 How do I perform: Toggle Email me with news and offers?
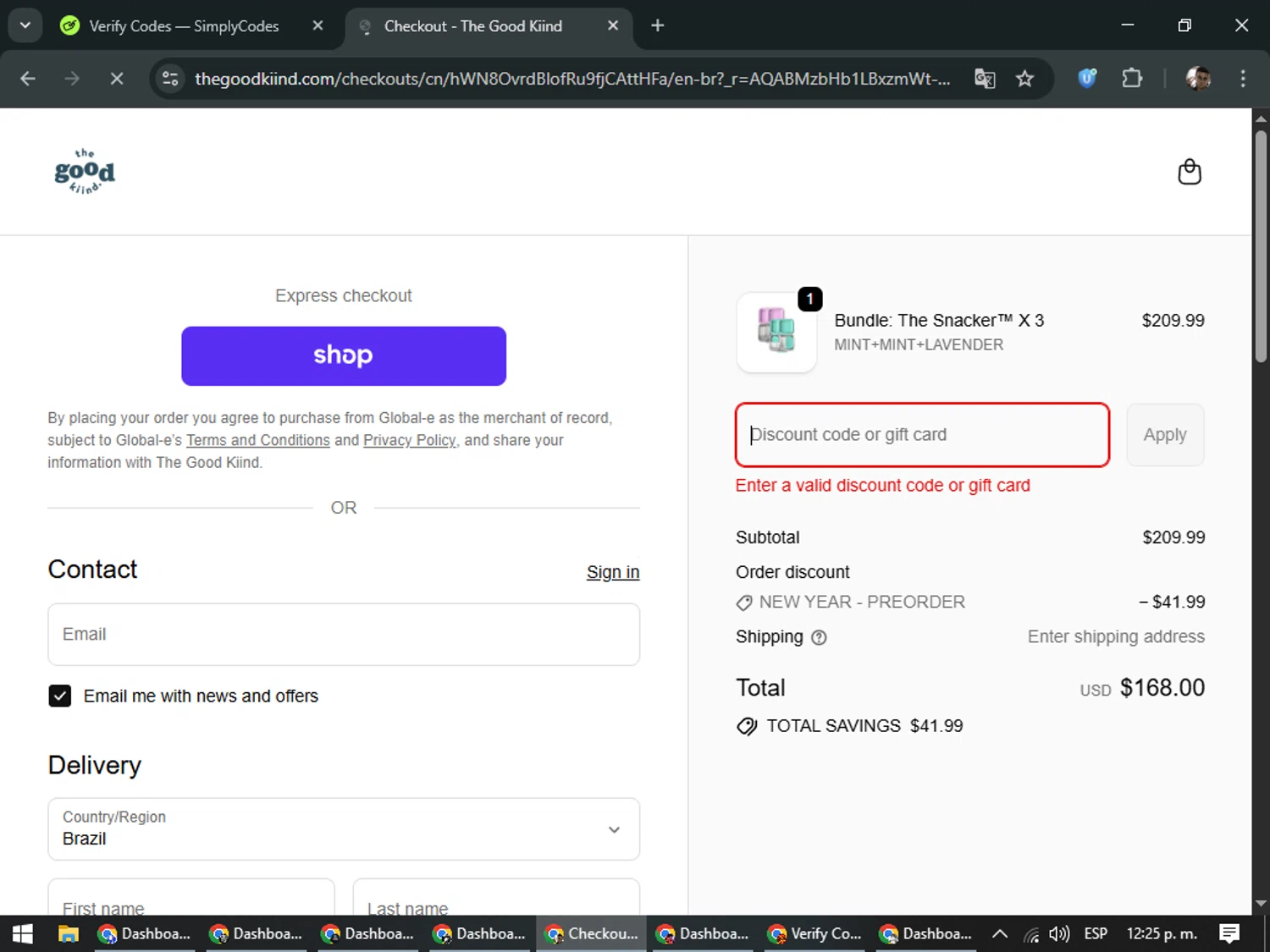tap(60, 696)
